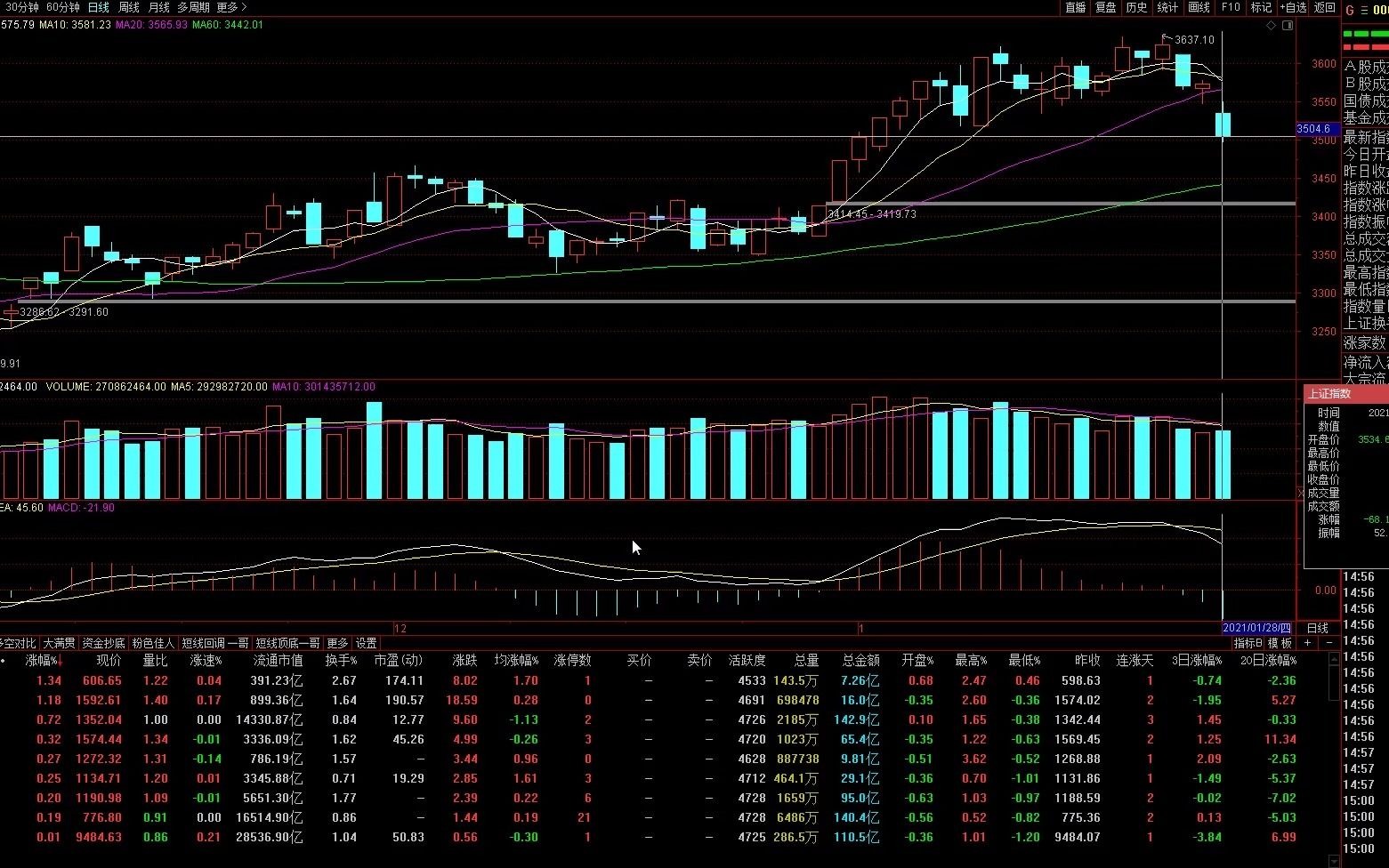Open the 粉色佳人 indicator tab
Viewport: 1389px width, 868px height.
tap(153, 643)
